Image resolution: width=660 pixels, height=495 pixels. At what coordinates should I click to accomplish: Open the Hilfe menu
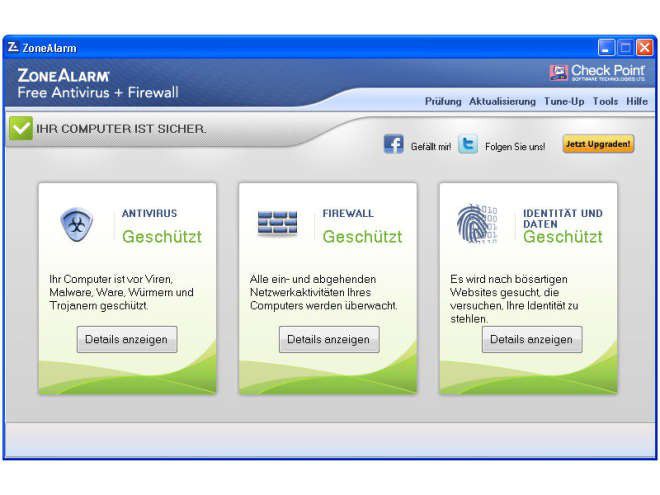click(637, 101)
